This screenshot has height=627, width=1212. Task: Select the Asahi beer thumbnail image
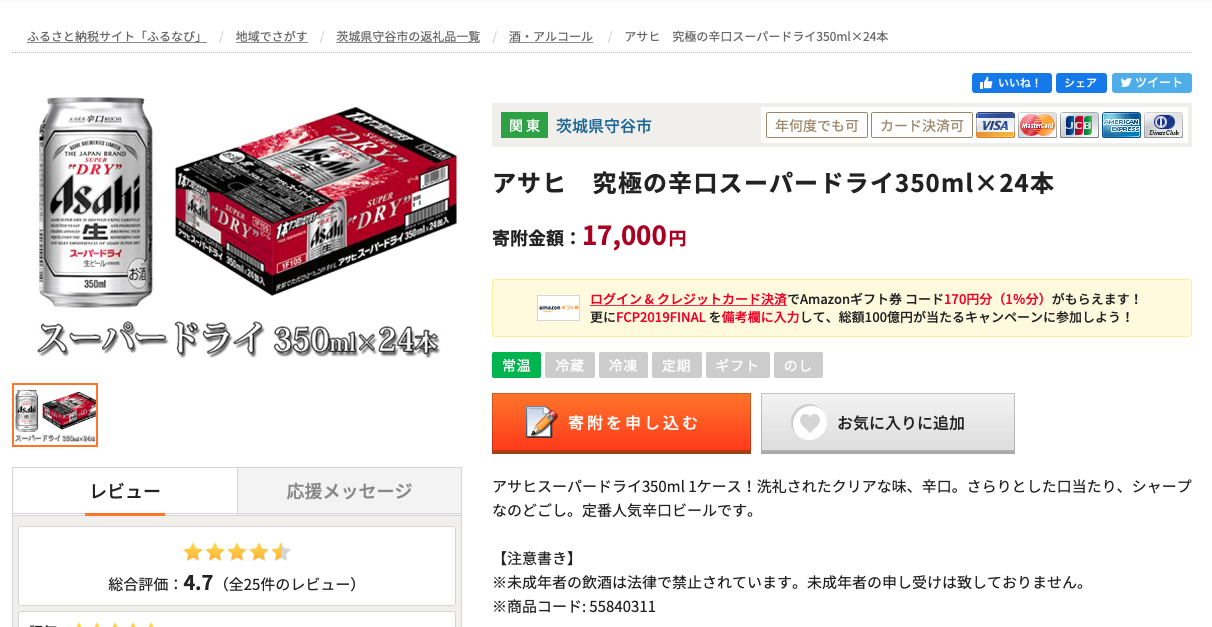pyautogui.click(x=55, y=415)
